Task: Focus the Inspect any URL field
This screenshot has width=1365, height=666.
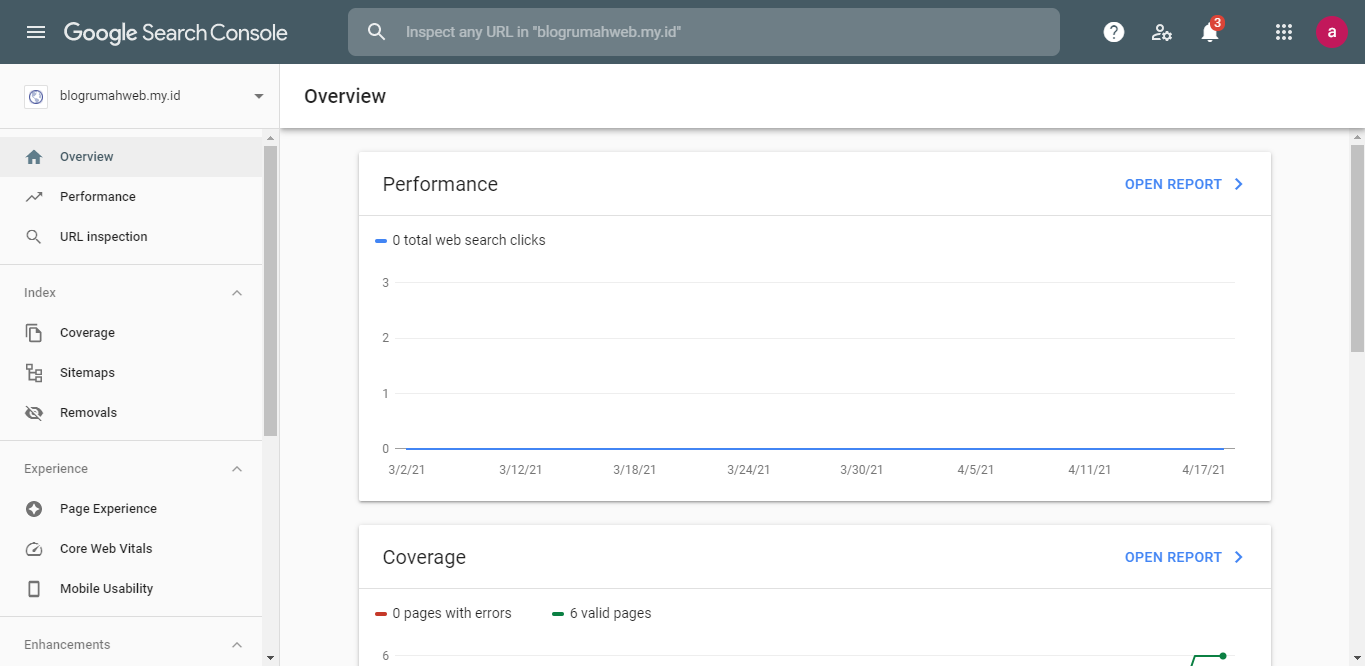Action: pyautogui.click(x=703, y=32)
